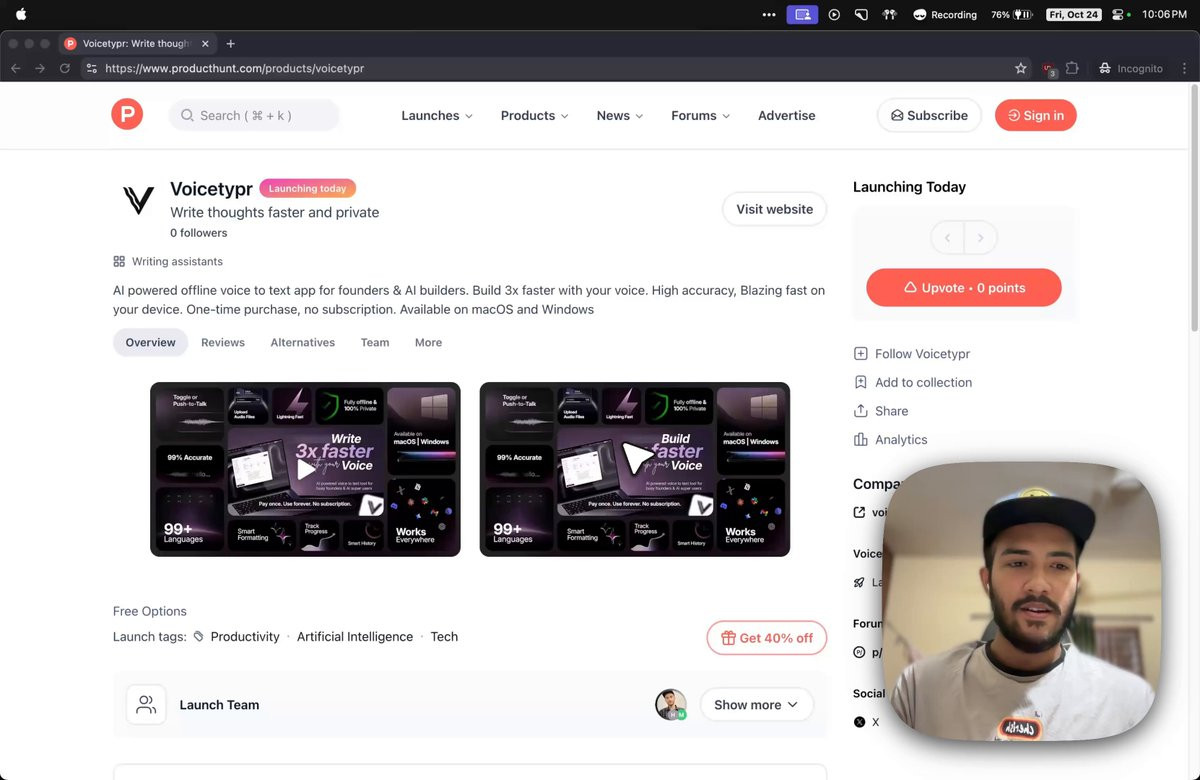
Task: Click the Product Hunt search field
Action: (254, 115)
